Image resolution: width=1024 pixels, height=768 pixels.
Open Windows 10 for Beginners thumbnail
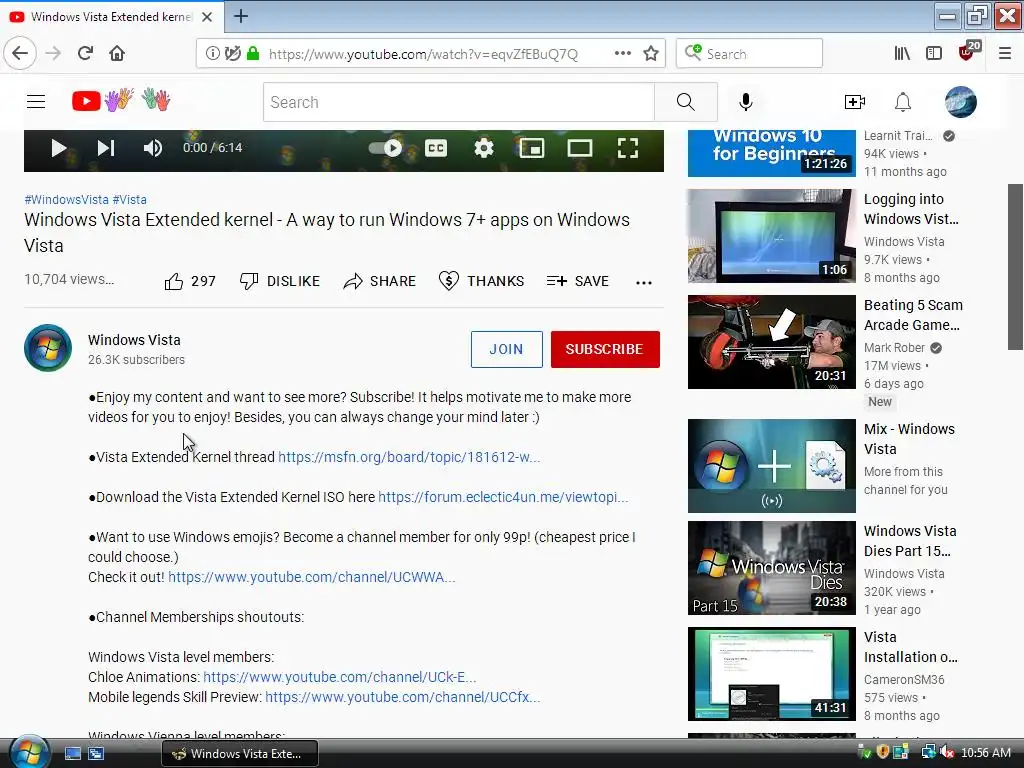[x=771, y=153]
